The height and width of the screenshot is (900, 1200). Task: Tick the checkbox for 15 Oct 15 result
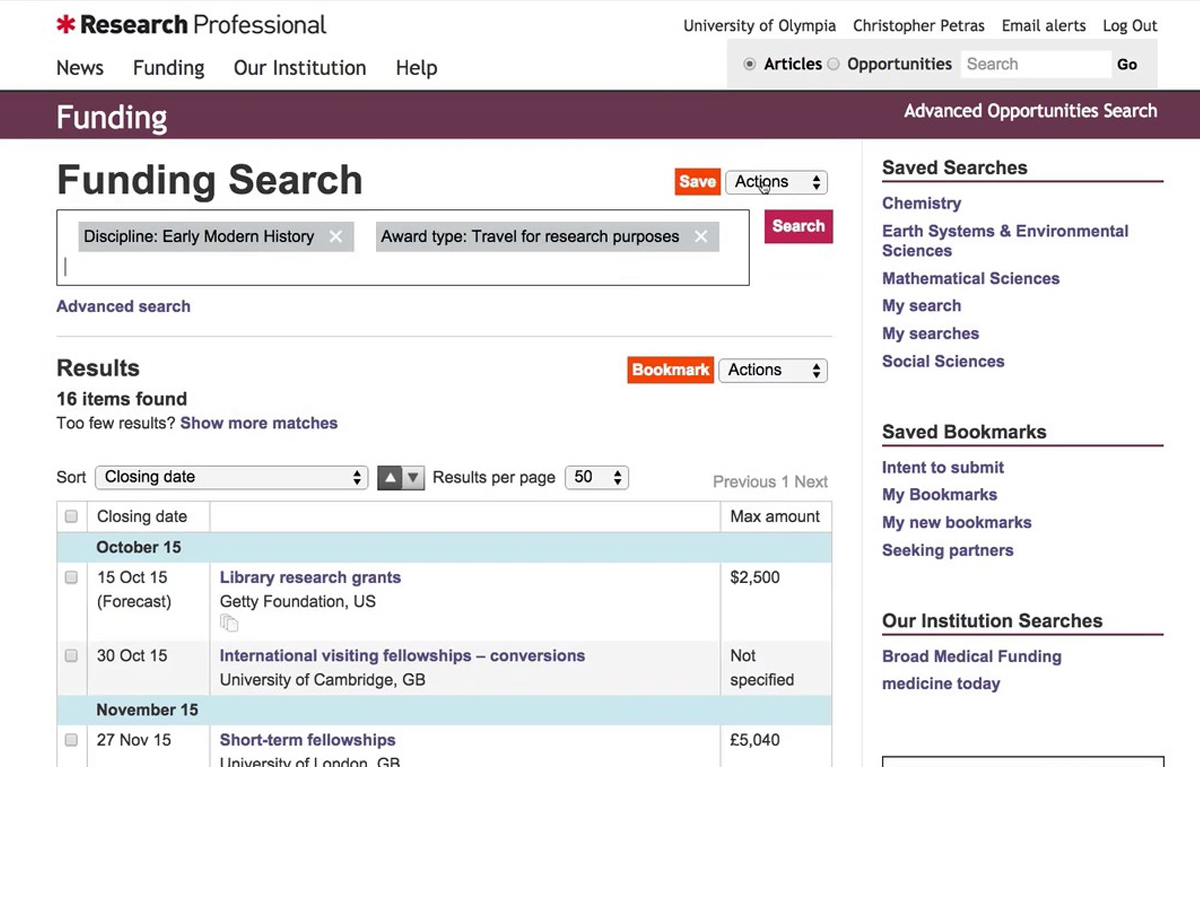point(71,578)
